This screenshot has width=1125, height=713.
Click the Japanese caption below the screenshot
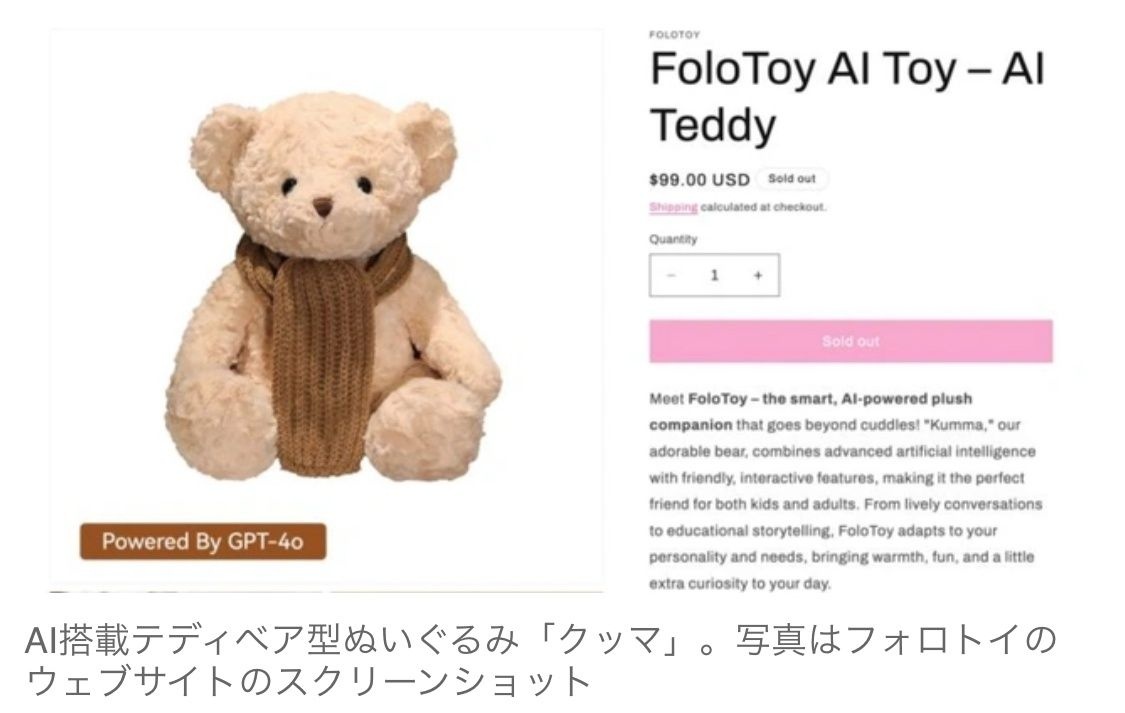tap(542, 660)
